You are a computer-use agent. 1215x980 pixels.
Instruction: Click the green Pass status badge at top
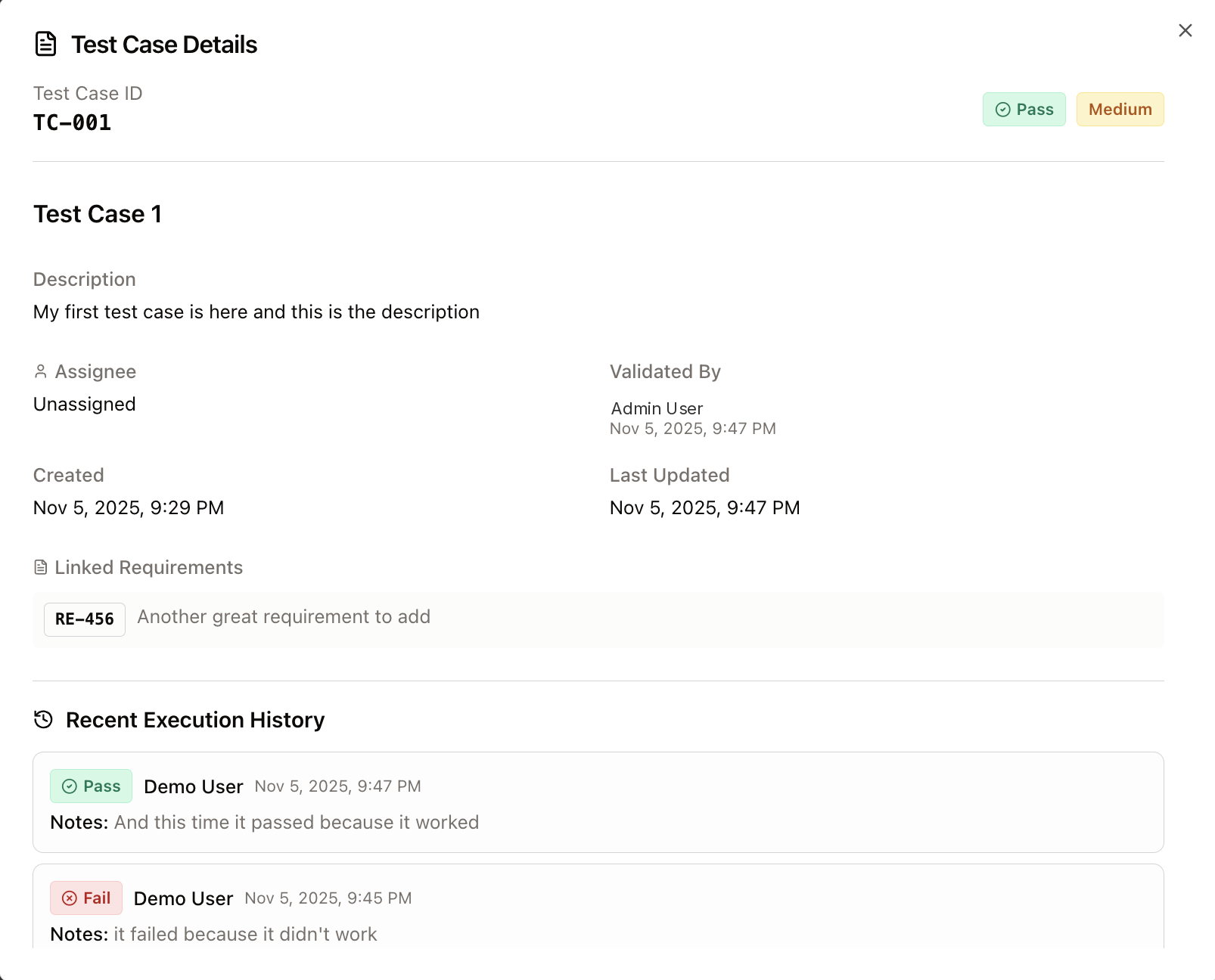coord(1024,109)
